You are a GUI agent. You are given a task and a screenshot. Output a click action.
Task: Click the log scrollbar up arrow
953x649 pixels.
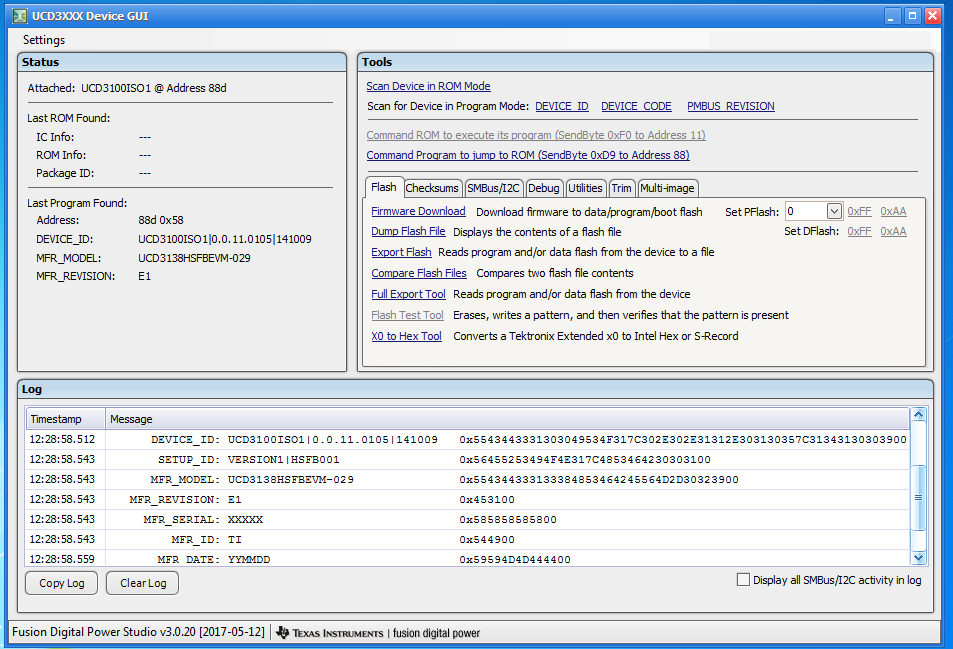pyautogui.click(x=918, y=414)
